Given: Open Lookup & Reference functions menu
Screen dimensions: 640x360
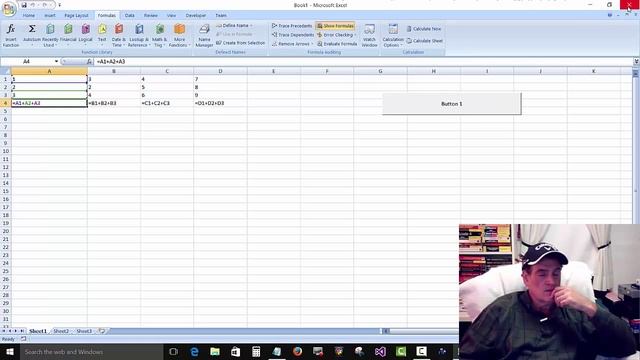Looking at the screenshot, I should point(139,35).
